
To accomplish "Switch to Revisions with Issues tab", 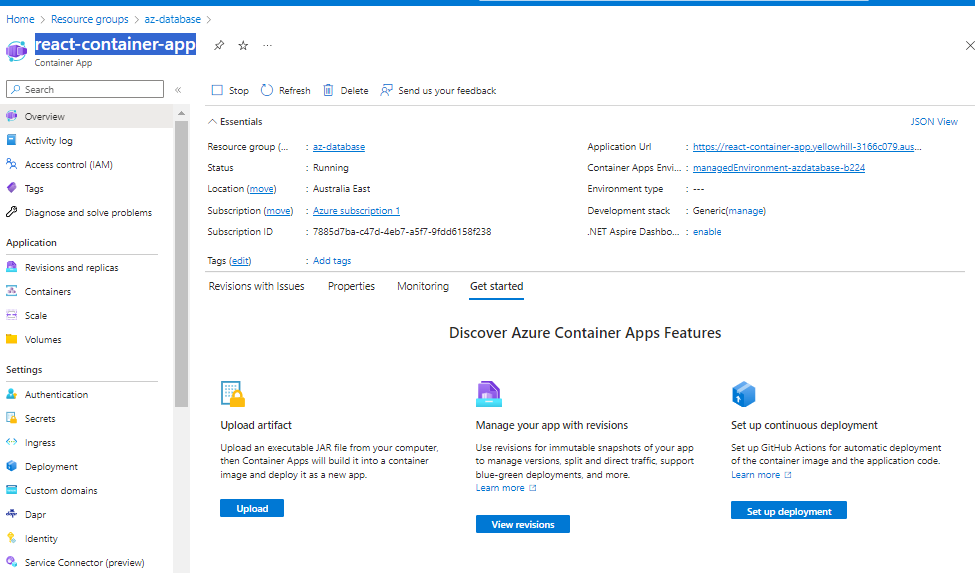I will pos(256,286).
